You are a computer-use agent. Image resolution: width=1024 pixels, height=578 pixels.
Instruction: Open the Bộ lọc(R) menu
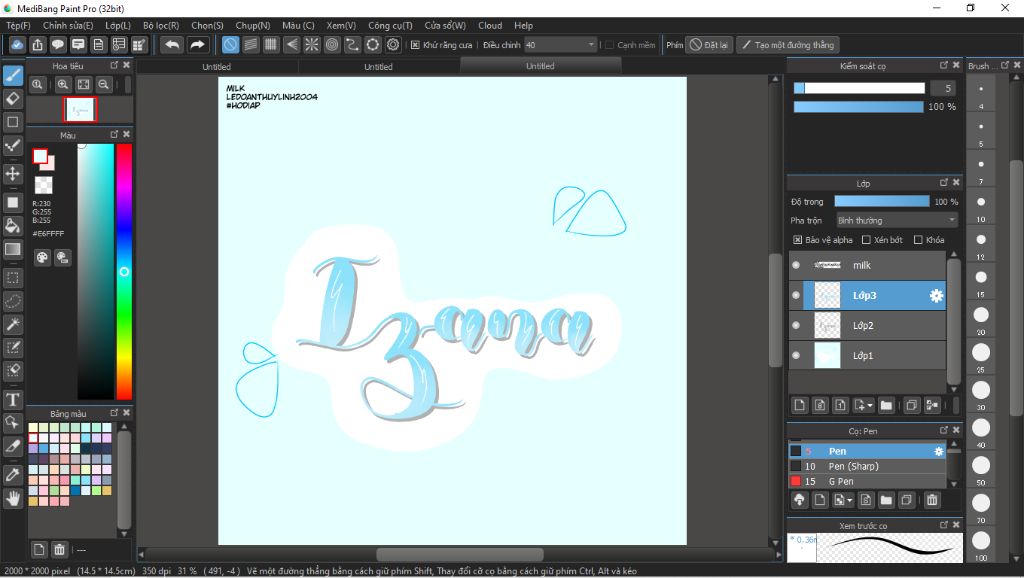(161, 25)
